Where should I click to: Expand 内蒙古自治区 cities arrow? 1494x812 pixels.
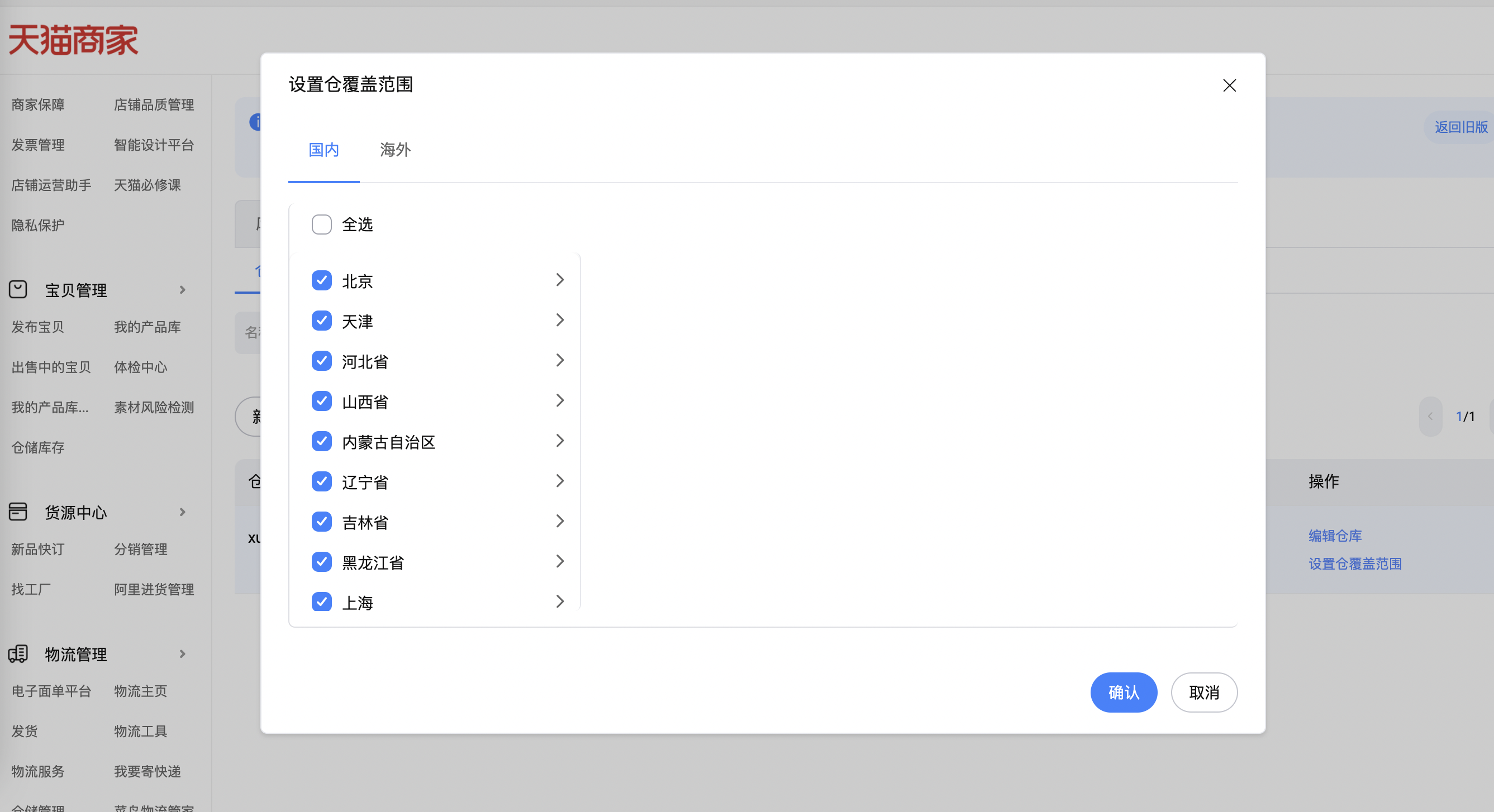coord(560,441)
